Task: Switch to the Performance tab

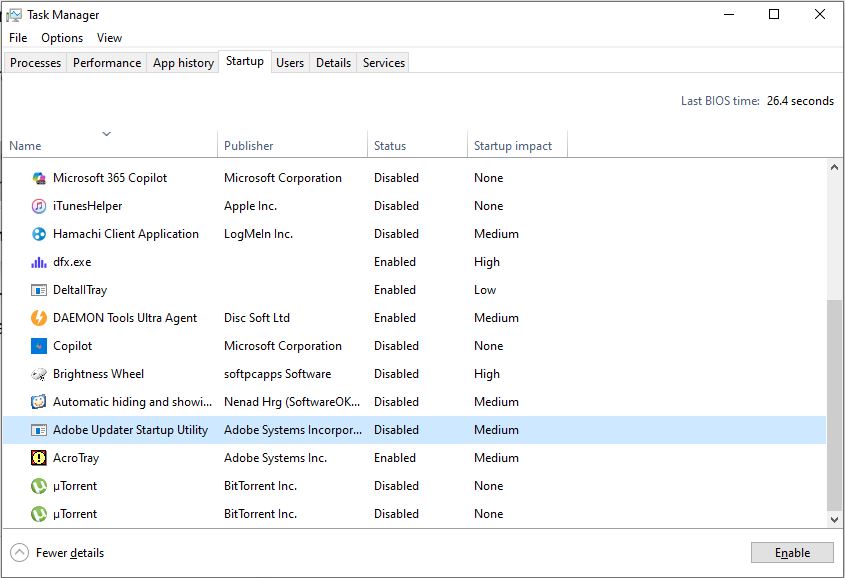Action: click(107, 62)
